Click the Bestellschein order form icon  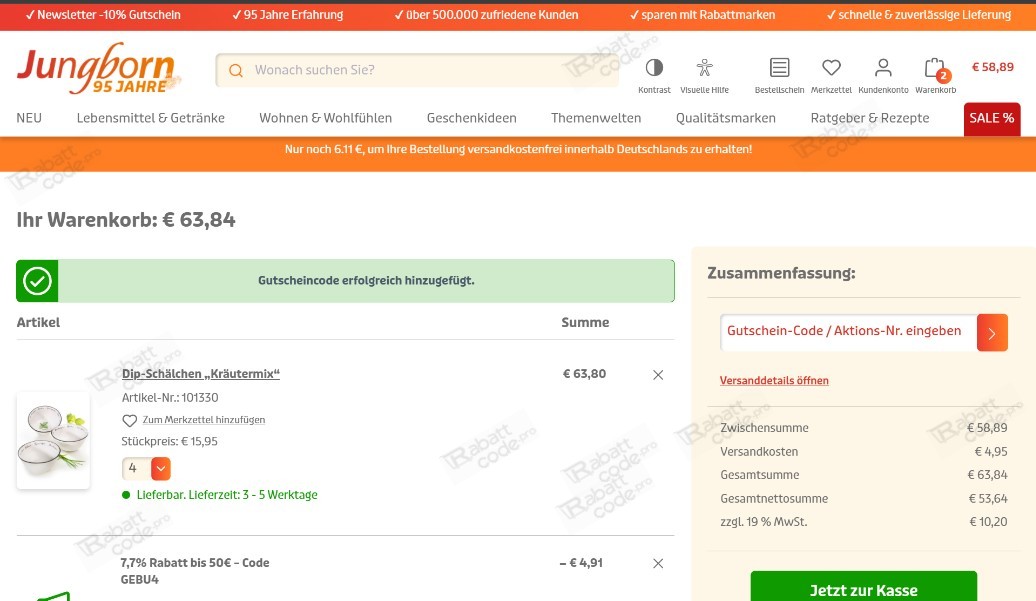click(x=779, y=67)
